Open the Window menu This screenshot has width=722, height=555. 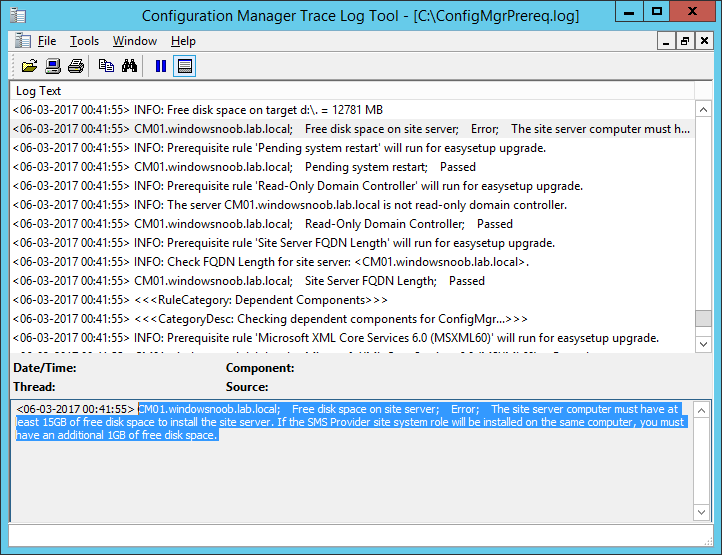point(135,41)
